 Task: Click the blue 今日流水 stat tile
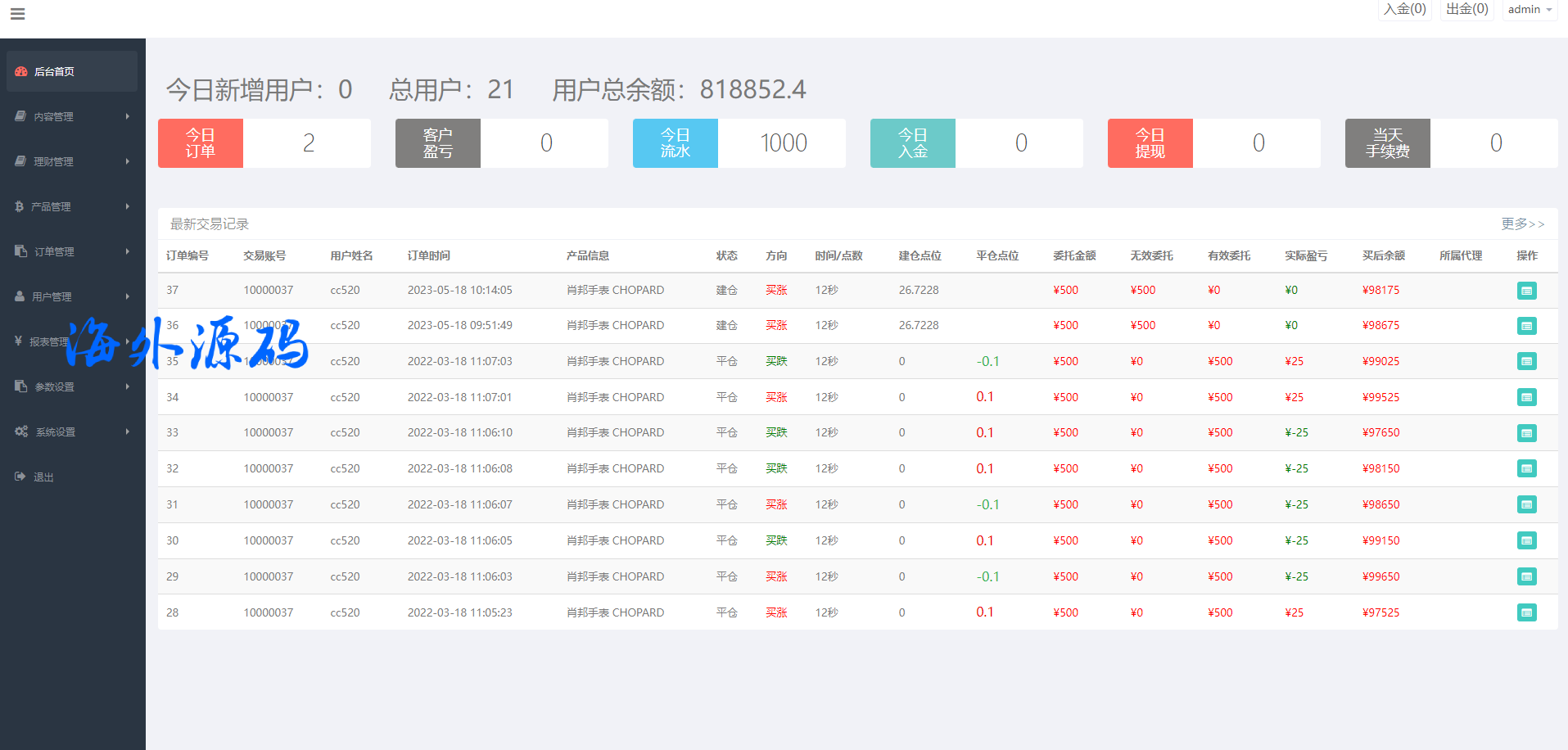pos(676,143)
